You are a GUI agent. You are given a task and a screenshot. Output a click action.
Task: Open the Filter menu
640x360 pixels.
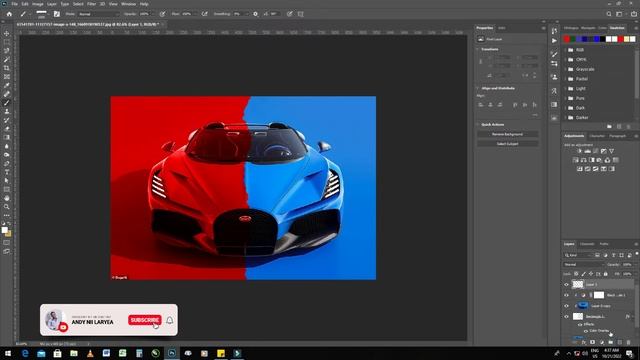tap(91, 4)
